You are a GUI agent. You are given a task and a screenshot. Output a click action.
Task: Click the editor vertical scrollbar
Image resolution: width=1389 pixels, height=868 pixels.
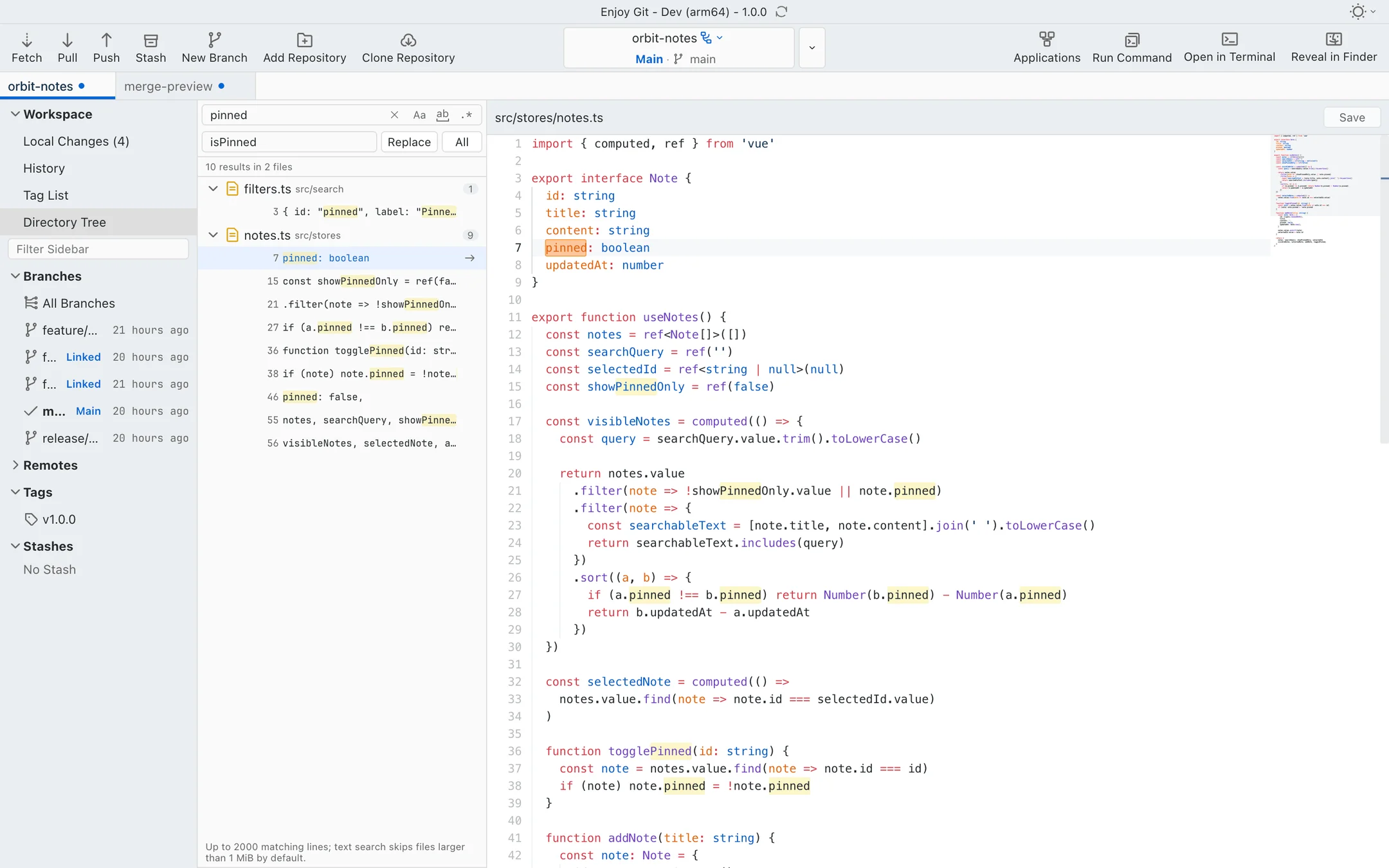point(1384,289)
